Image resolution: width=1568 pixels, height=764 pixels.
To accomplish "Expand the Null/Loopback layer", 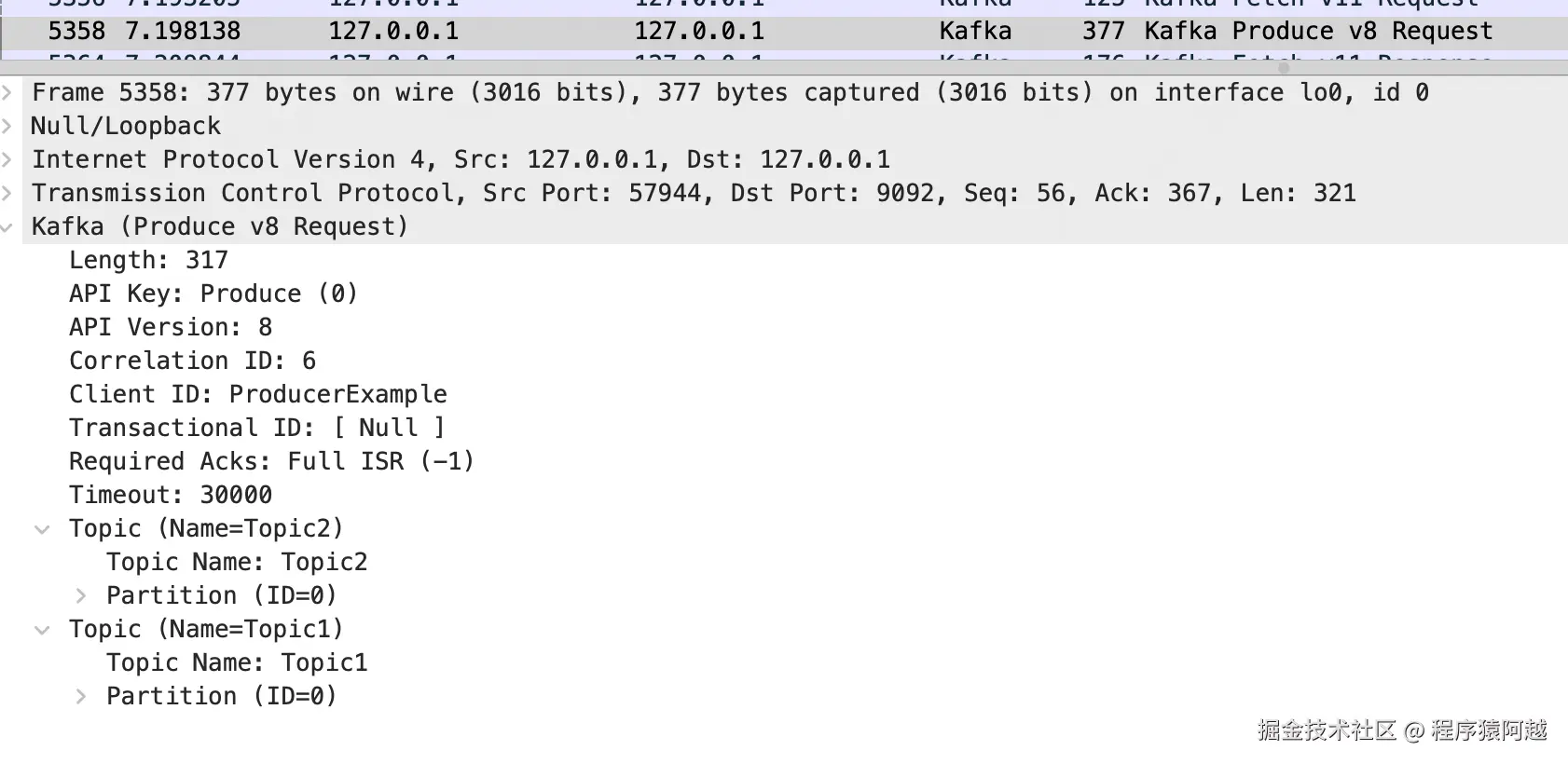I will (7, 126).
